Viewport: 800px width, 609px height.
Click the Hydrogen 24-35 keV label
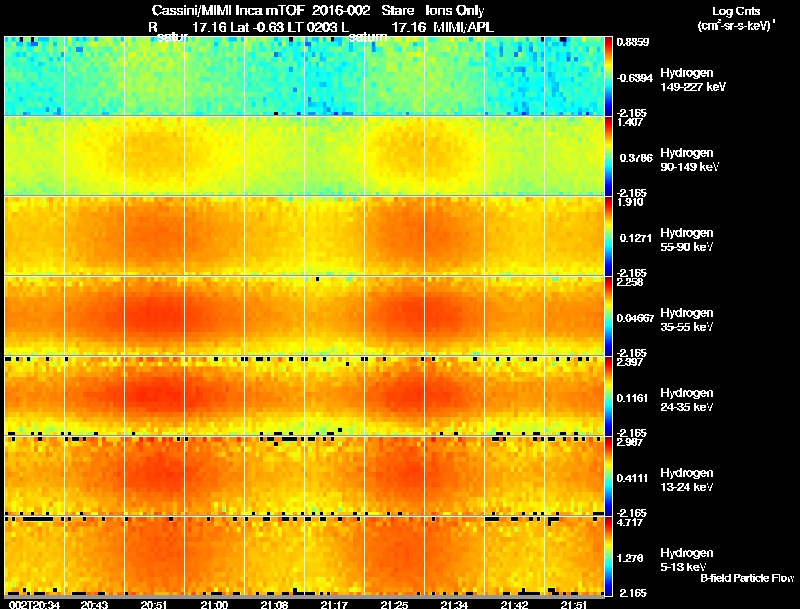687,400
